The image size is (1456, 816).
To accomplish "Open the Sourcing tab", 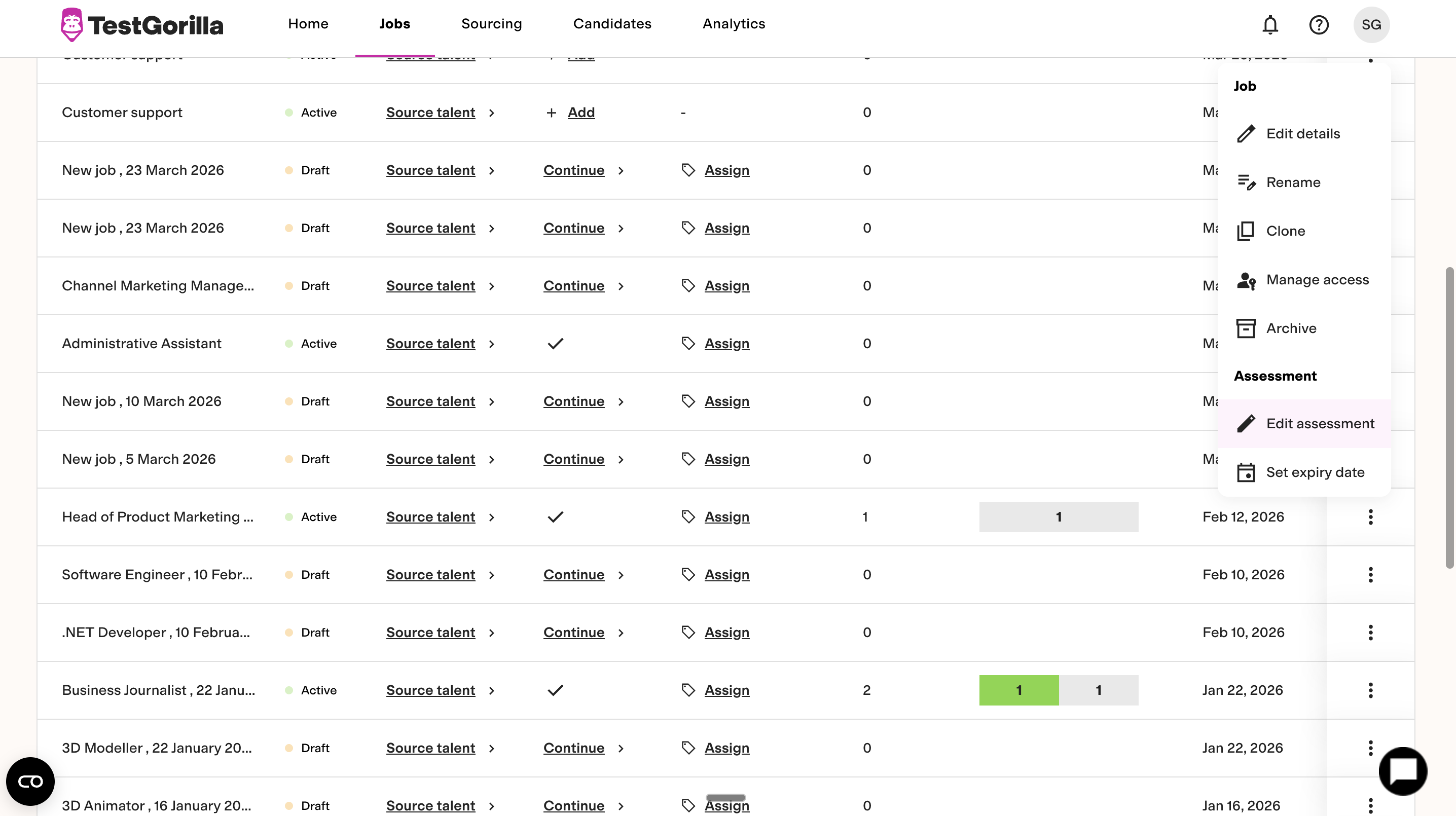I will 491,24.
